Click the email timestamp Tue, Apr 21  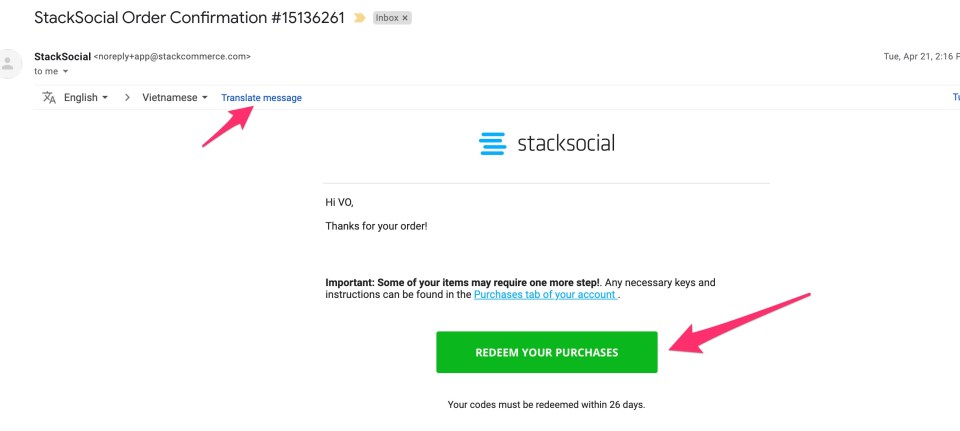[920, 56]
